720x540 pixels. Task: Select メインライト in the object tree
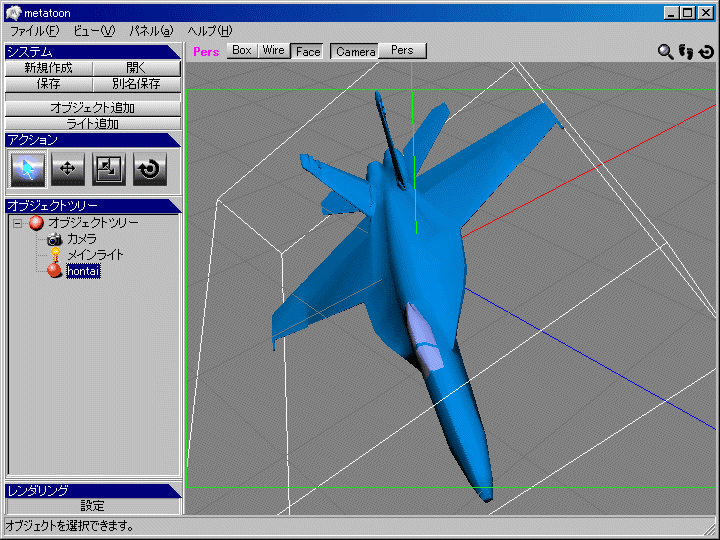[96, 255]
